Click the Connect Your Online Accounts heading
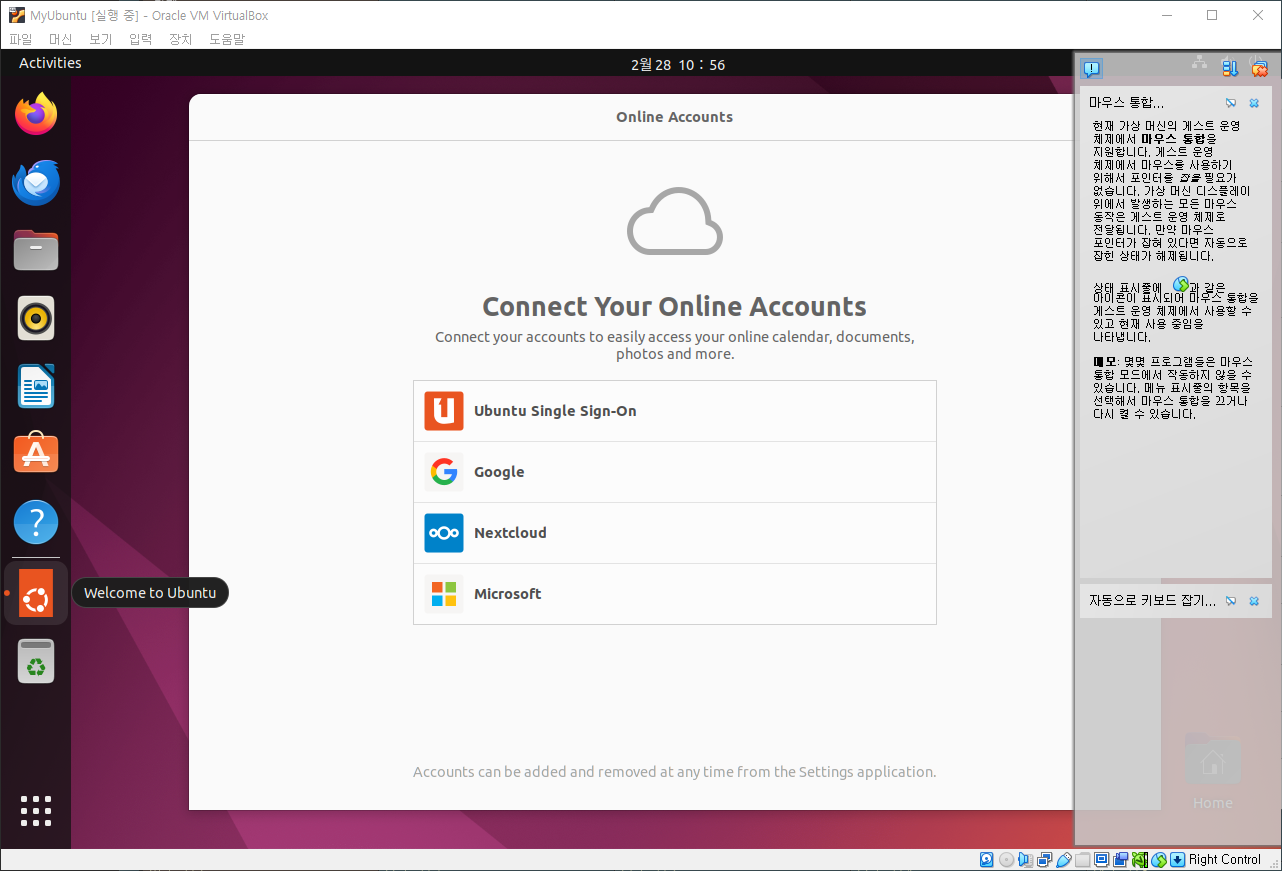Image resolution: width=1282 pixels, height=871 pixels. pos(675,306)
